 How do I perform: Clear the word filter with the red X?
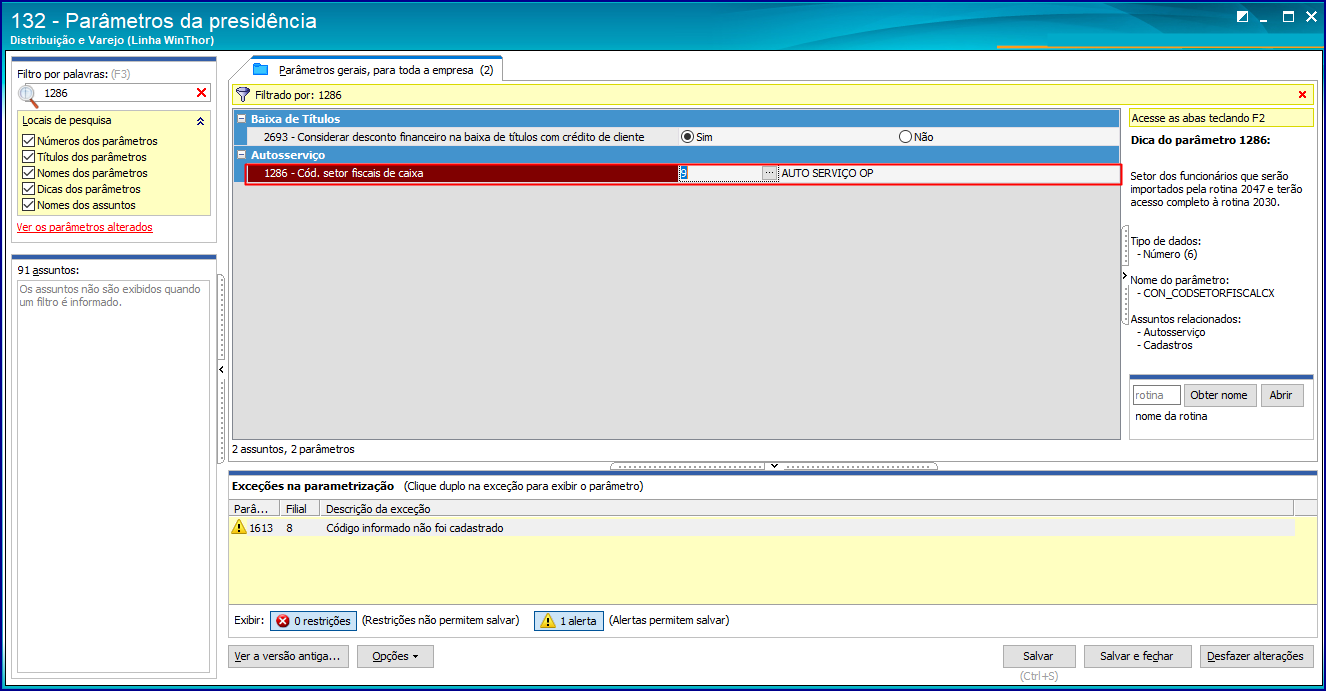click(201, 93)
